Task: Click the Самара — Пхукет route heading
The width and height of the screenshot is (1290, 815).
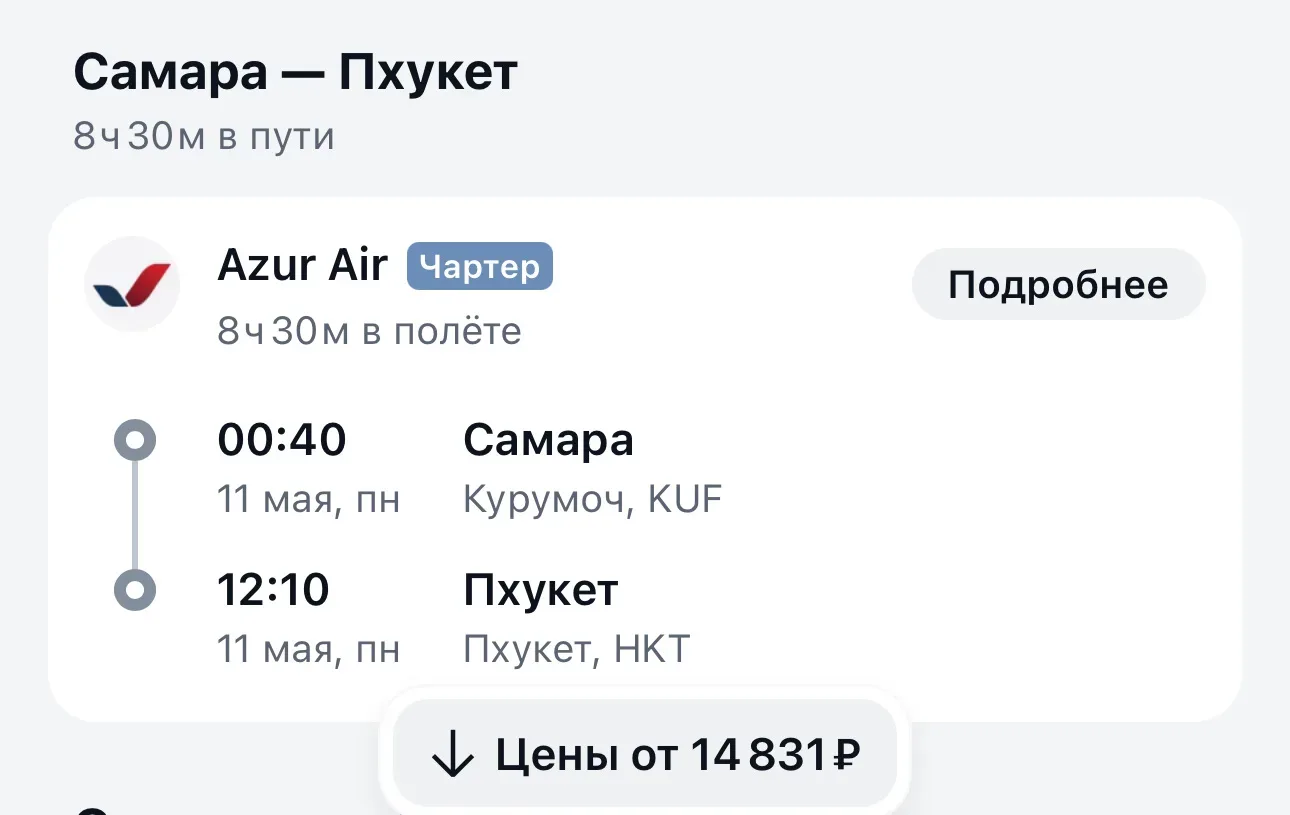Action: [295, 73]
